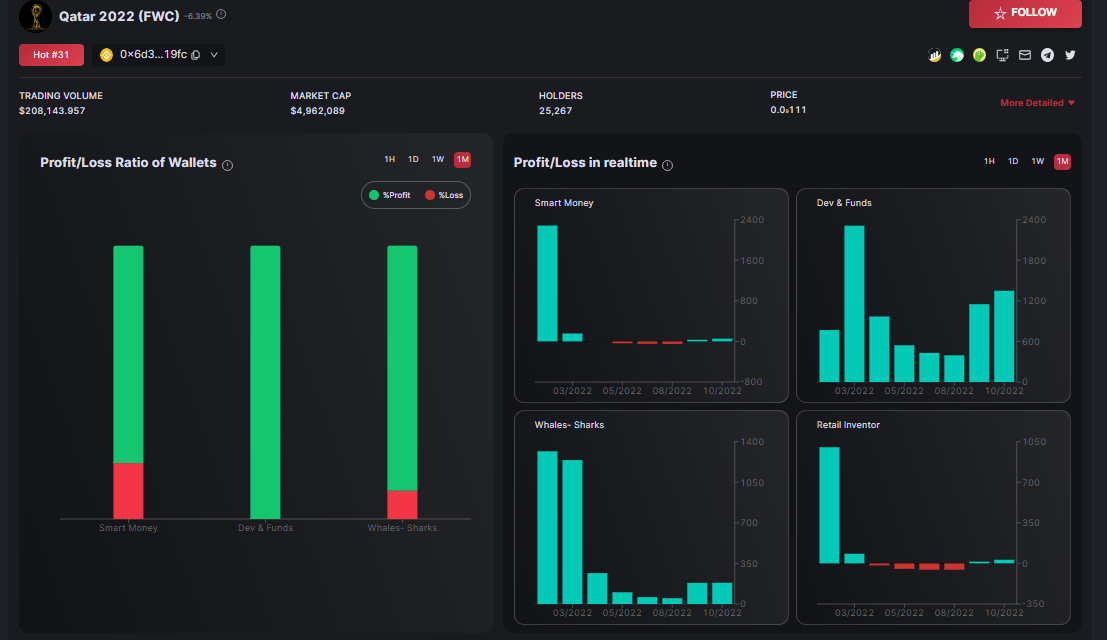This screenshot has height=640, width=1107.
Task: Select 1D tab in wallet ratio chart
Action: click(413, 159)
